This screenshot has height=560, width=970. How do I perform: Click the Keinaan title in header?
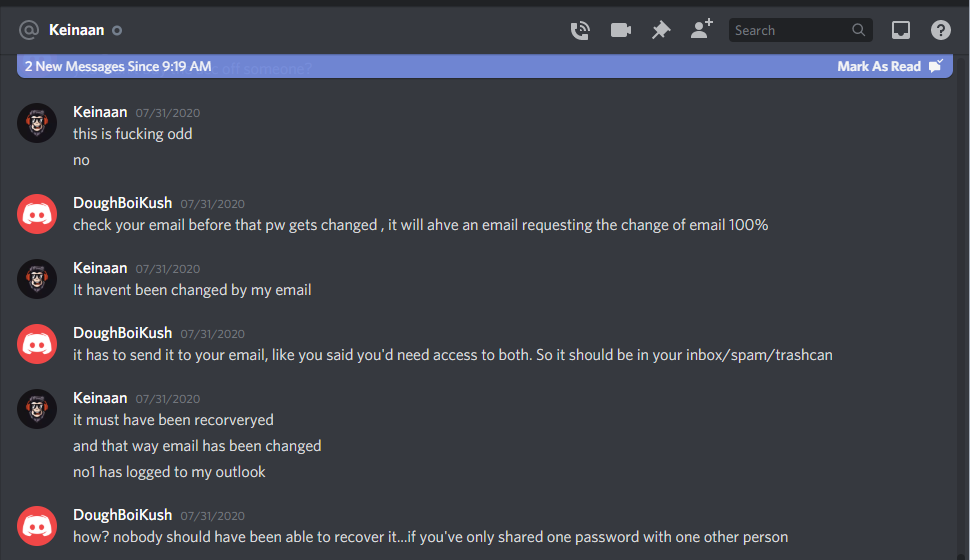(x=77, y=30)
